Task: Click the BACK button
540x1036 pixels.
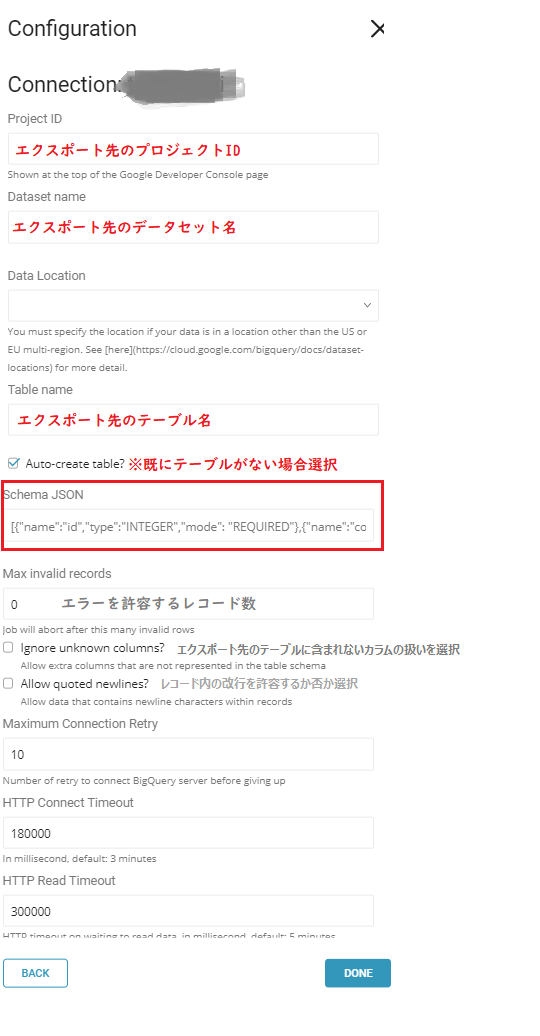Action: pyautogui.click(x=36, y=973)
